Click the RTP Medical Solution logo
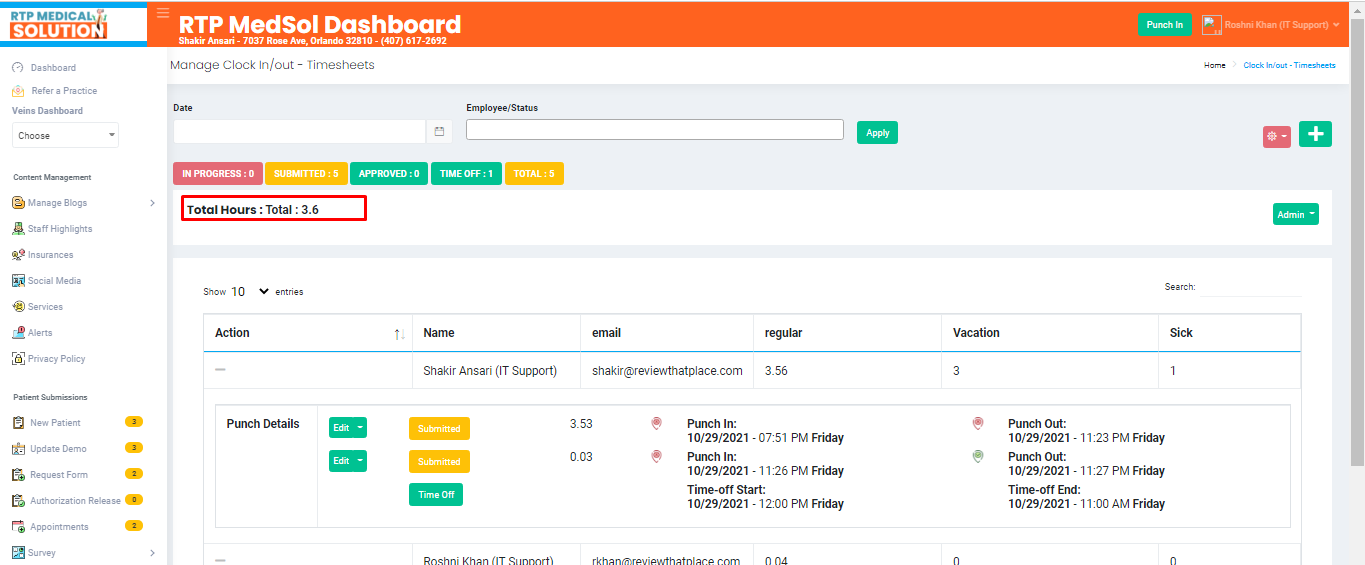Viewport: 1365px width, 565px height. click(58, 24)
